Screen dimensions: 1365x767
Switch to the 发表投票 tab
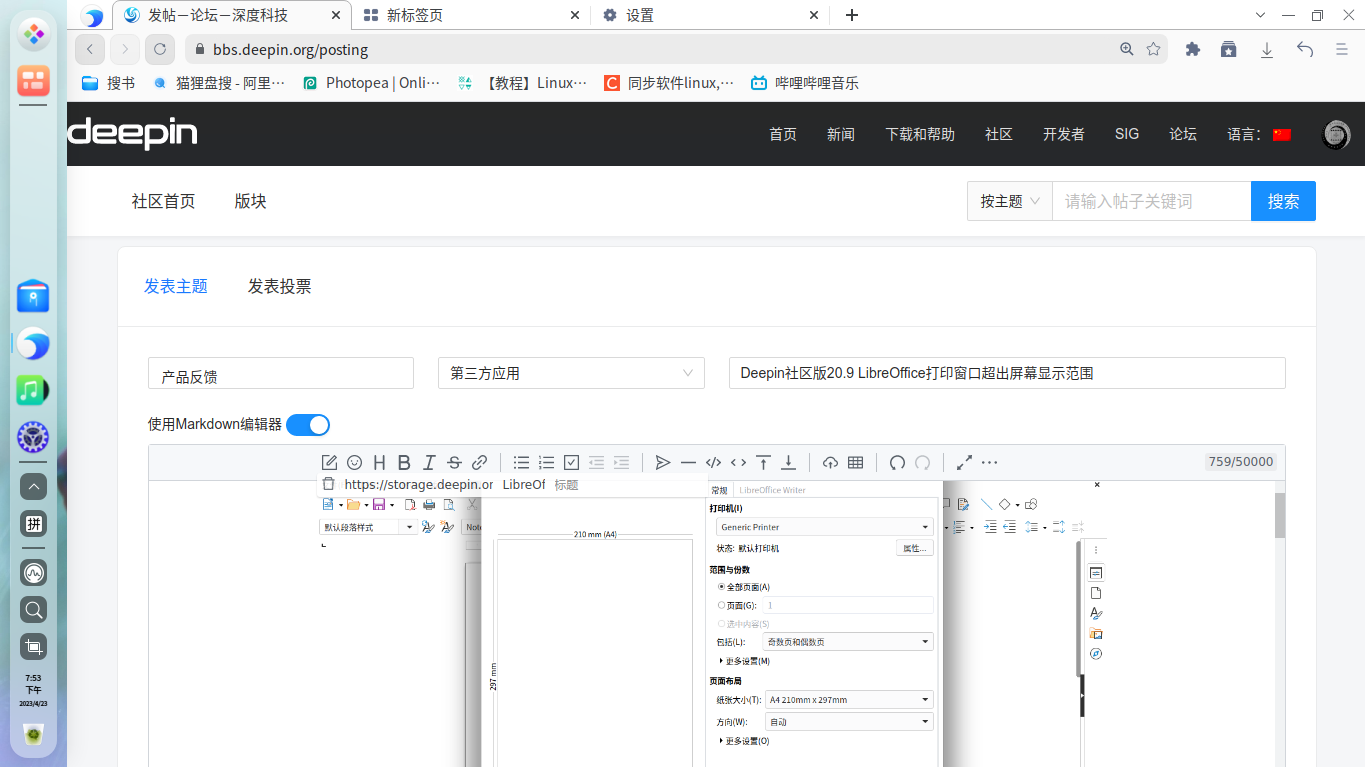(280, 286)
